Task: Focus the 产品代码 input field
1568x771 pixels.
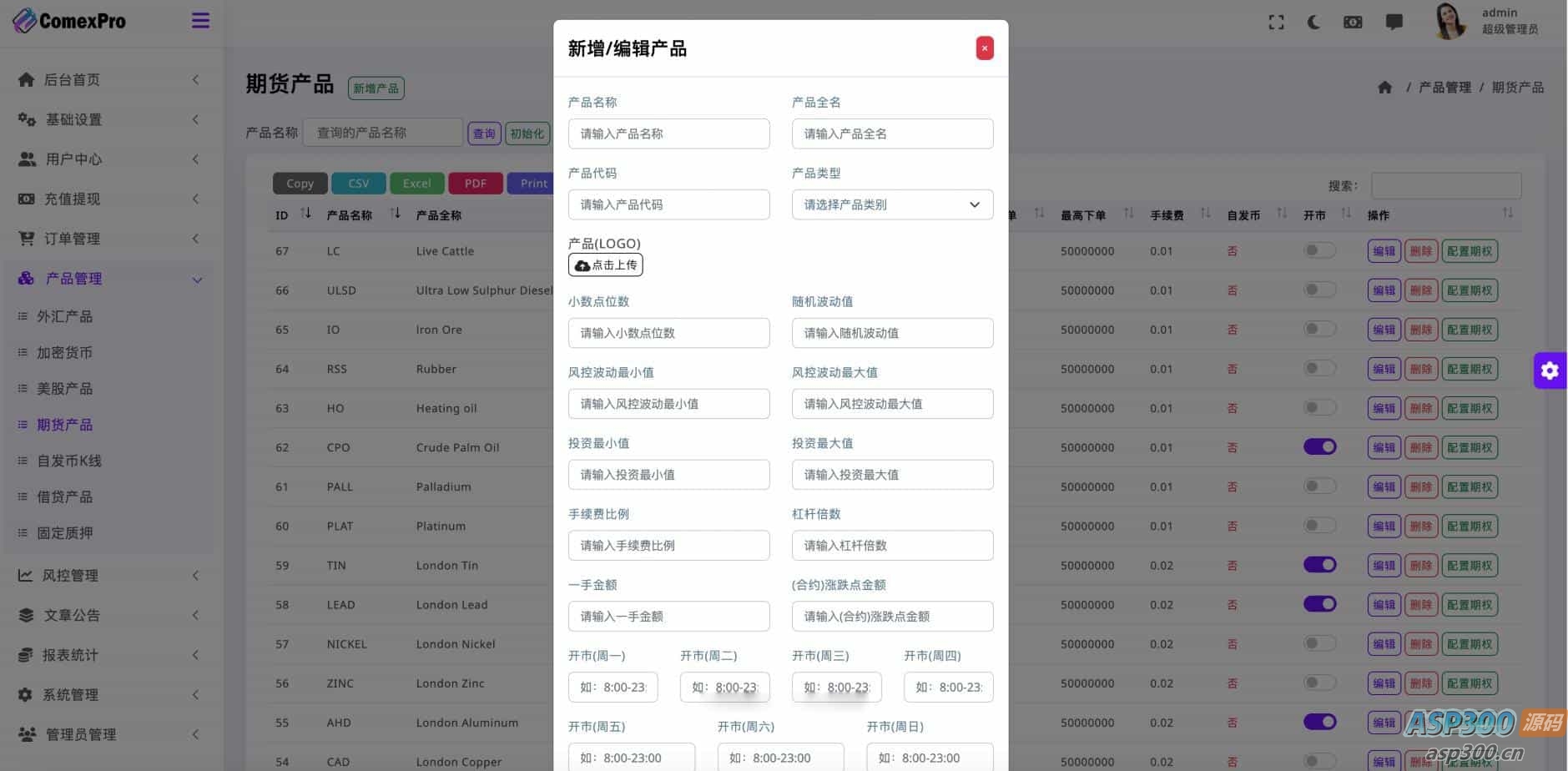Action: coord(668,204)
